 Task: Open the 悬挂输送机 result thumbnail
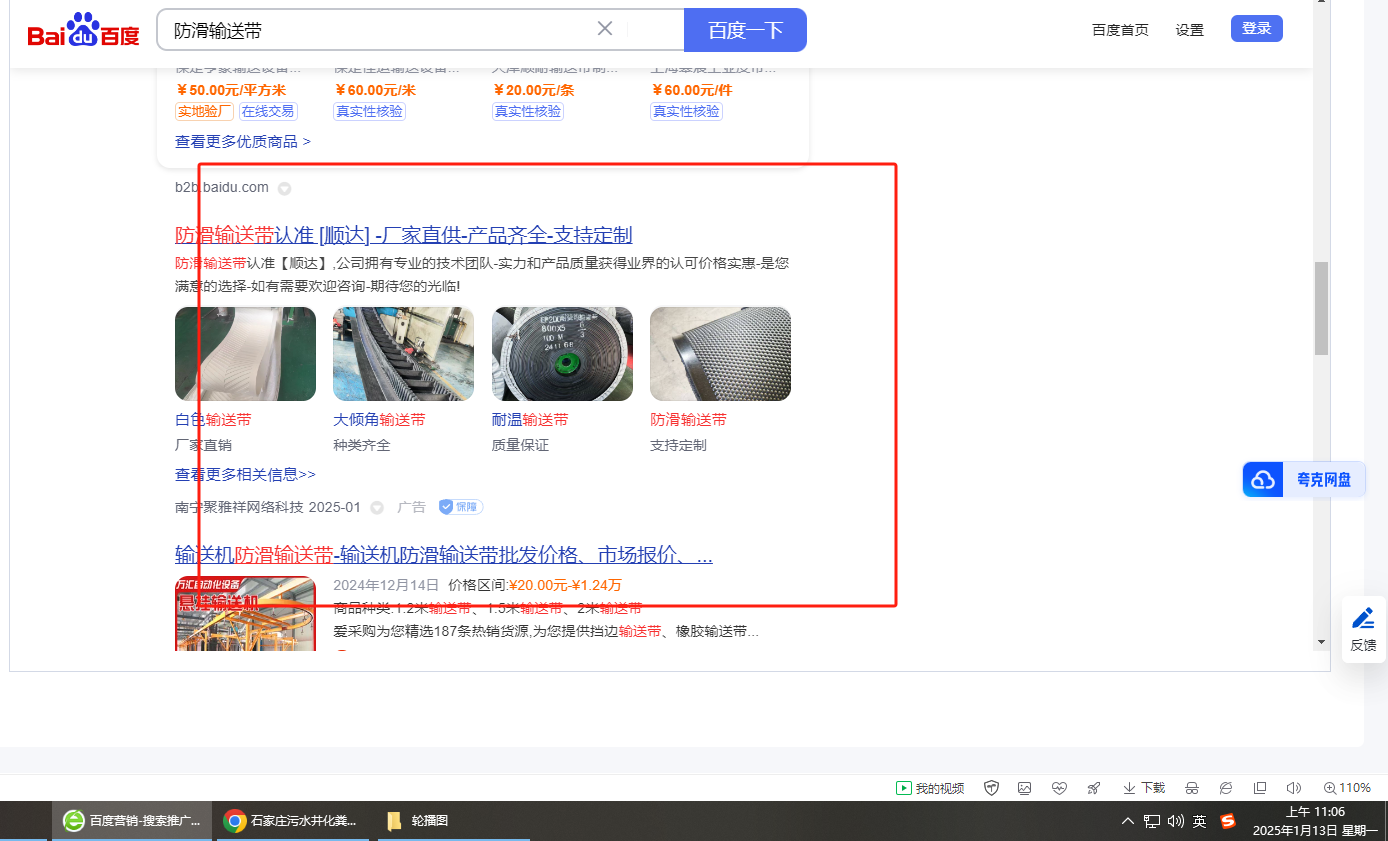(245, 614)
